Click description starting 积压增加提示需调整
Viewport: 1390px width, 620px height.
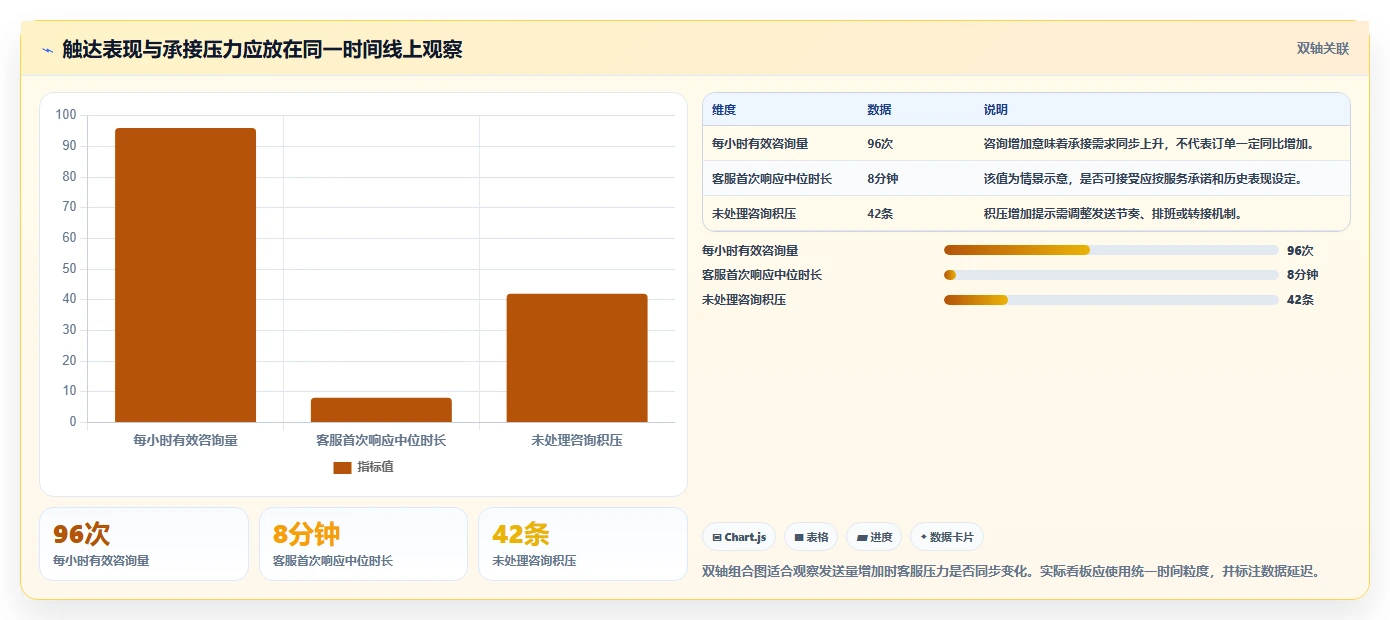pos(1113,214)
